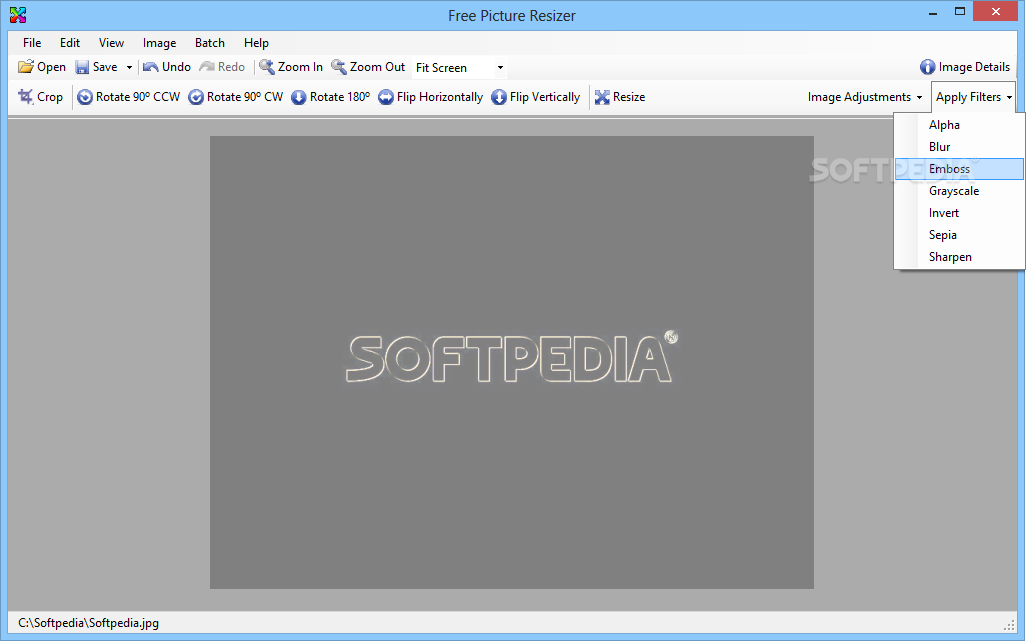Click the Rotate 90° CCW icon
This screenshot has width=1026, height=641.
[x=85, y=97]
